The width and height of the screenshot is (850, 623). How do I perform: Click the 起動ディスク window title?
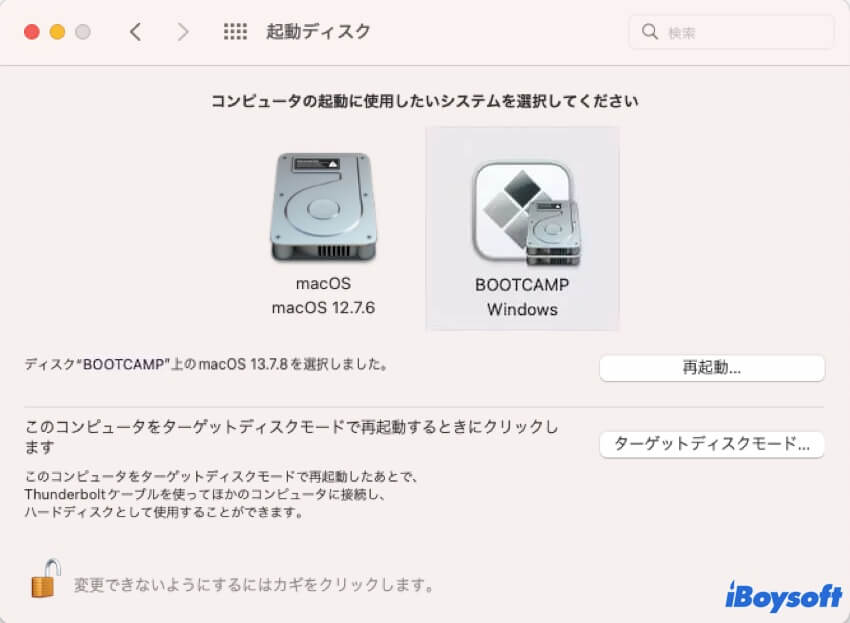(318, 32)
